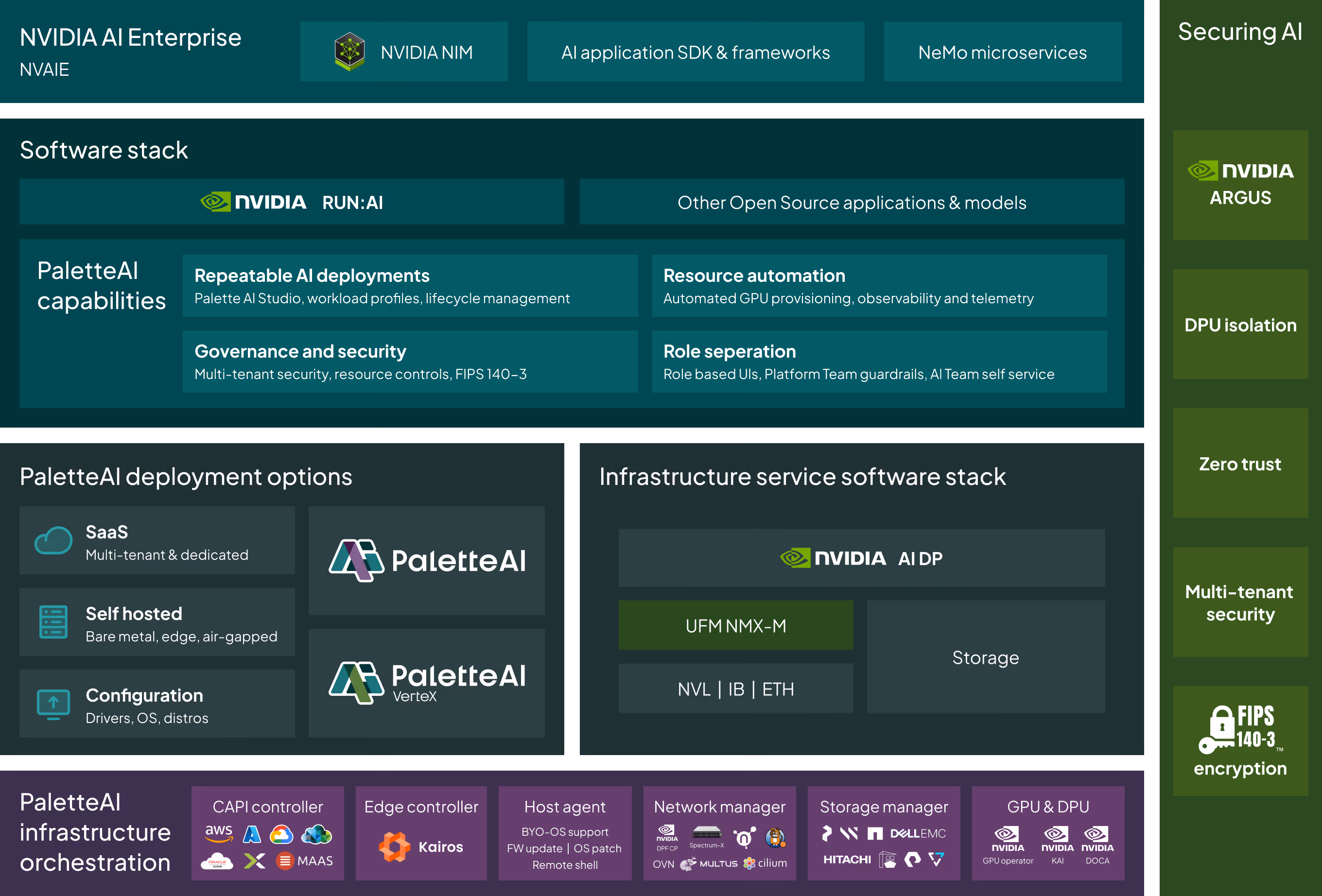Select the Zero trust tile
1322x896 pixels.
(x=1241, y=464)
